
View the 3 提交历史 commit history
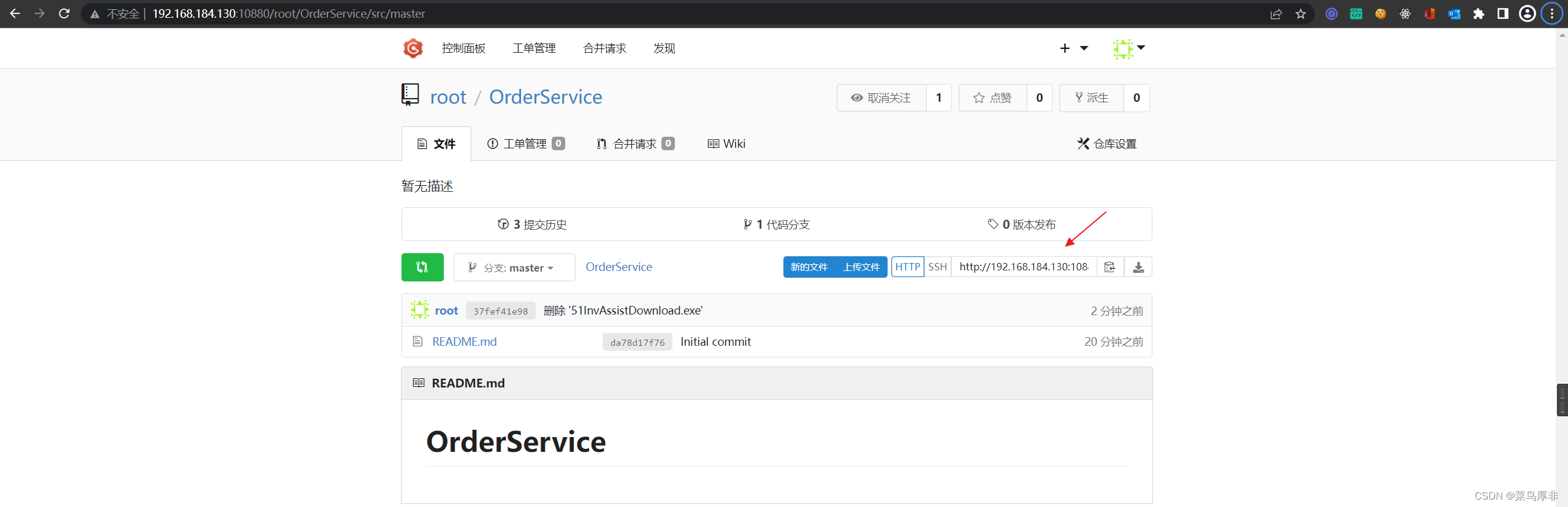click(532, 224)
